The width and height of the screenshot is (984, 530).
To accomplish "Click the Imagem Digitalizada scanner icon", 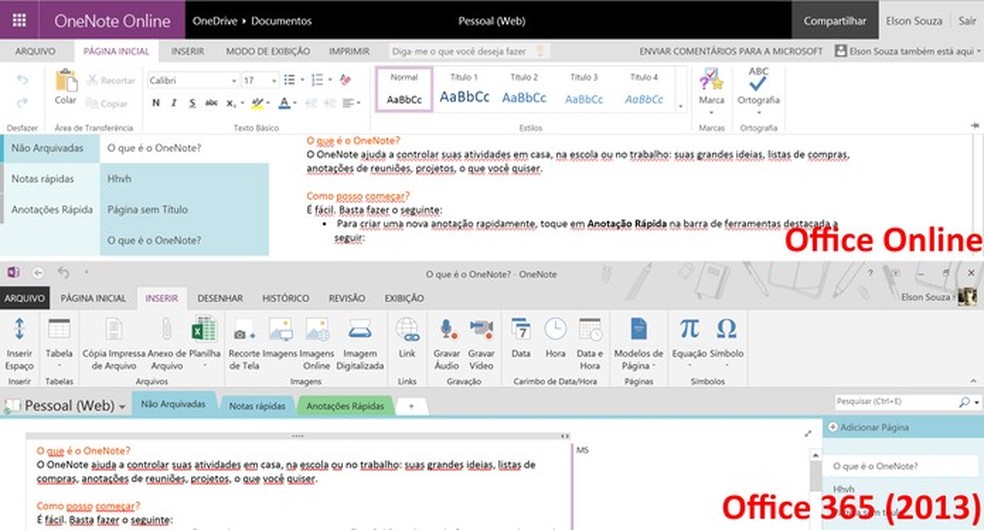I will point(360,329).
